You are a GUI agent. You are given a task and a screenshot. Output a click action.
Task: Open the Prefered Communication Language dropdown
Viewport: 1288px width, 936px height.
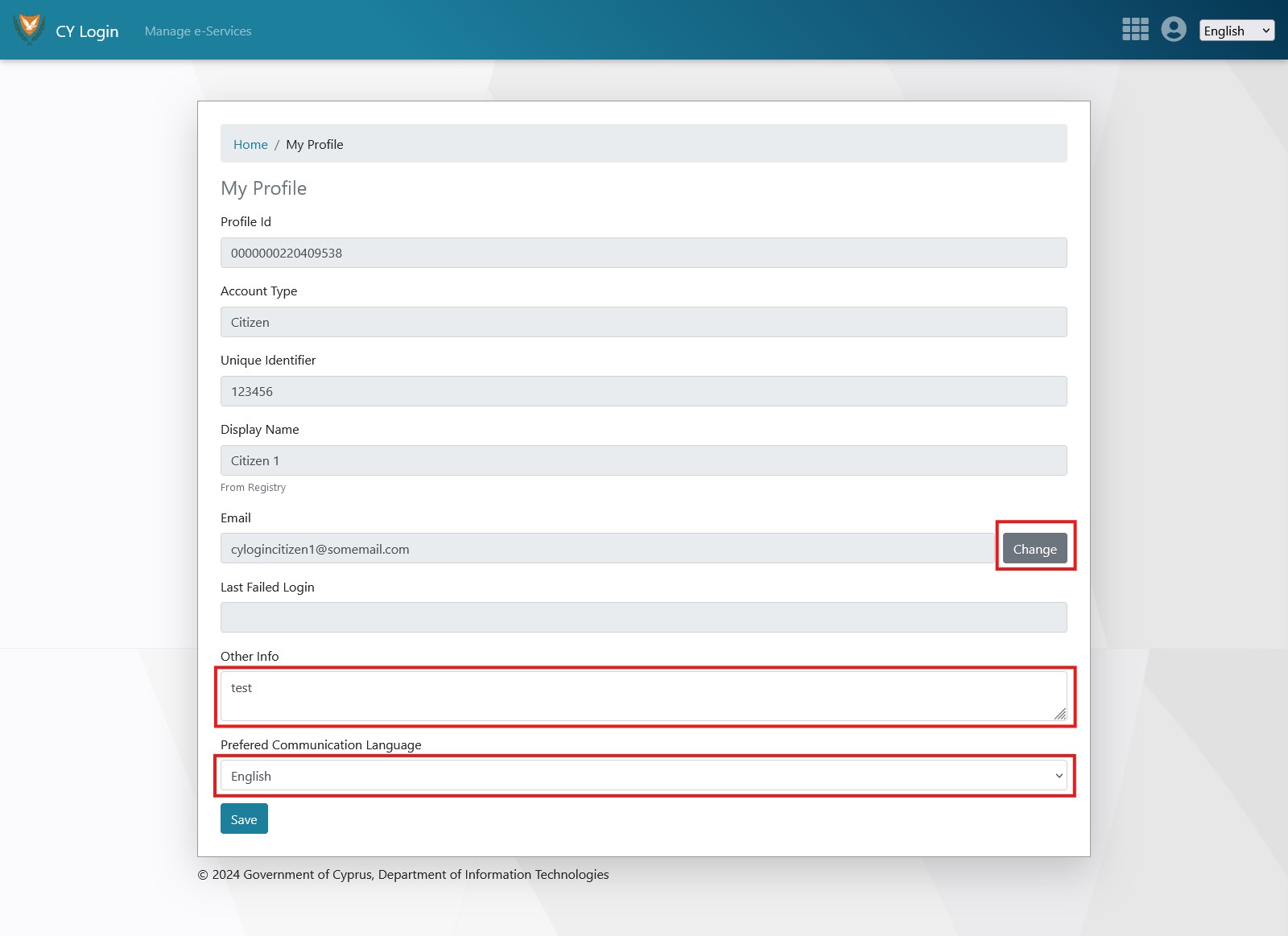[x=643, y=776]
